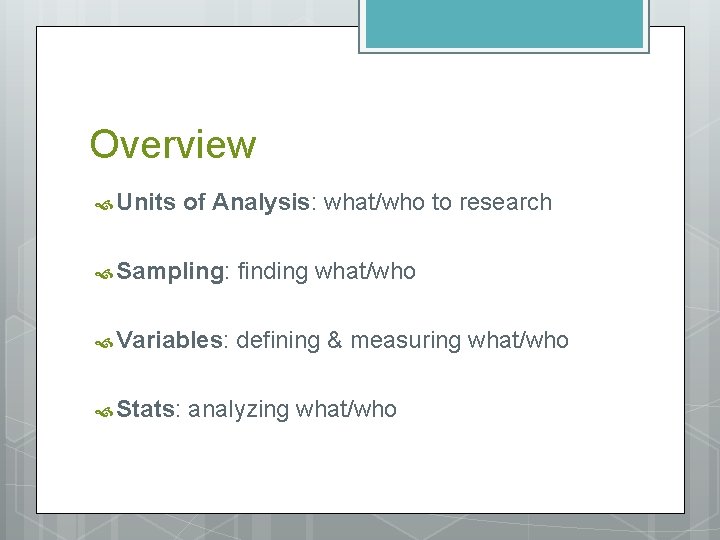
Task: Click the underlined word Sampling
Action: click(x=173, y=272)
